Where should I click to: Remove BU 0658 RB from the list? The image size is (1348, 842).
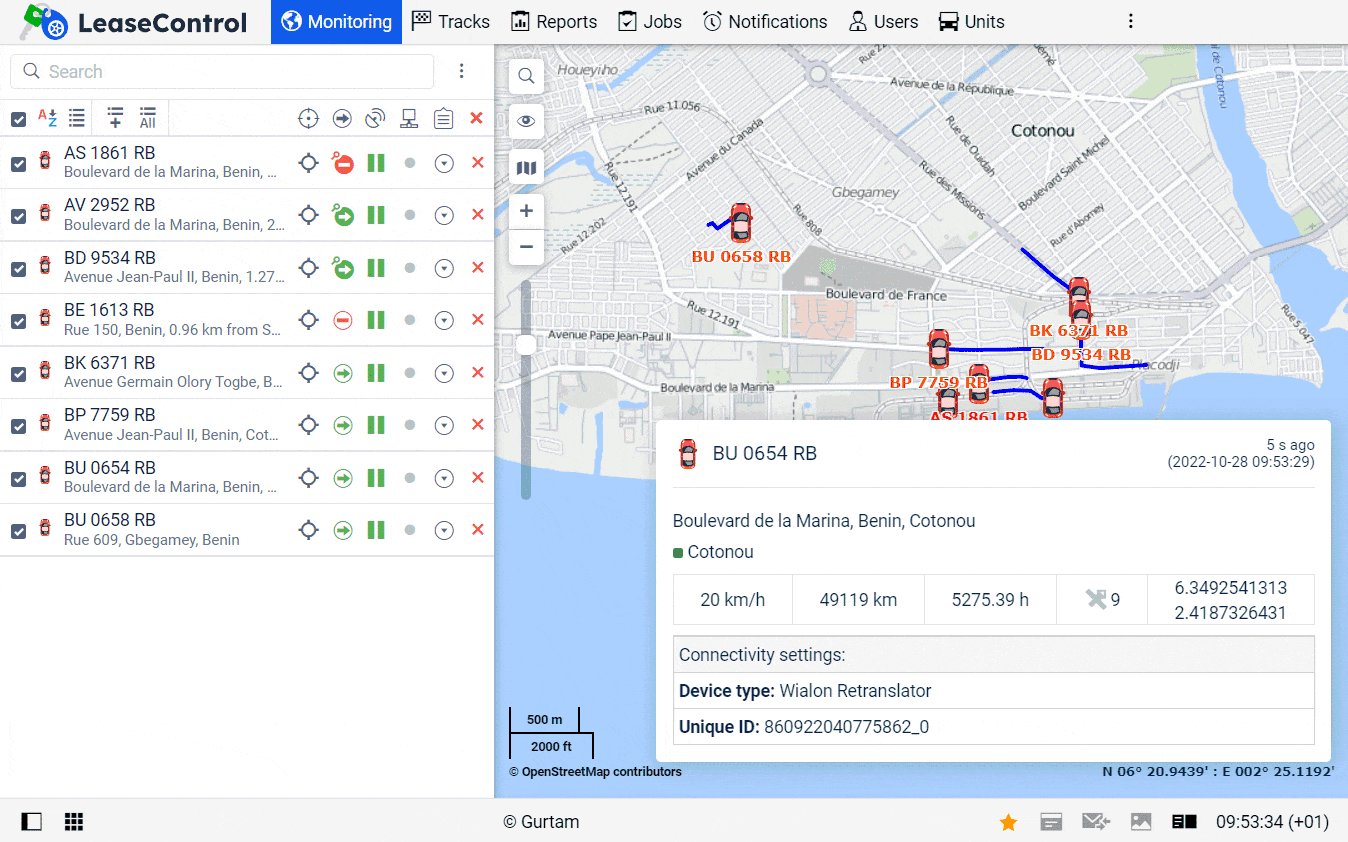(477, 530)
